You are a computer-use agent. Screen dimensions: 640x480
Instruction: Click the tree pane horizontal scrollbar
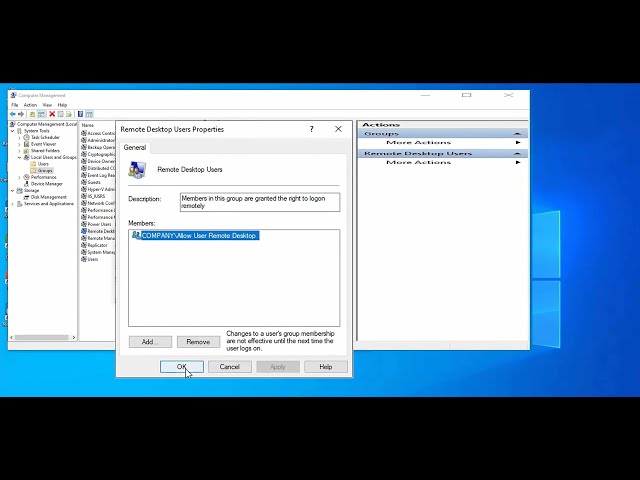(x=42, y=338)
